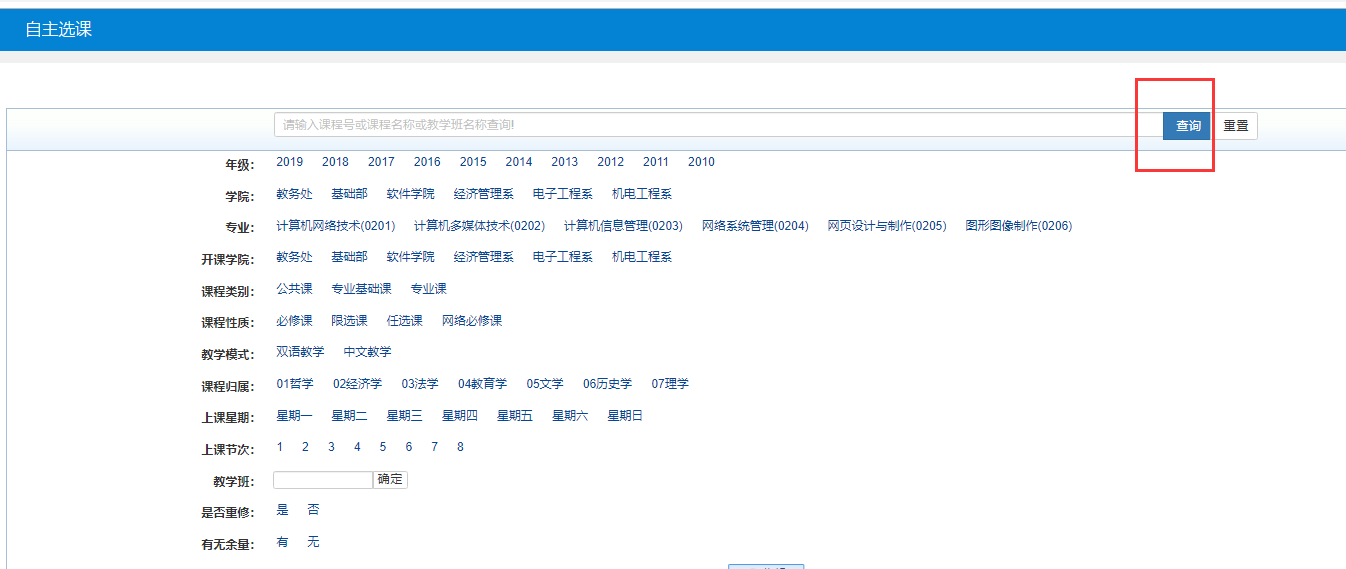Viewport: 1346px width, 569px height.
Task: Filter by 任选课 course nature
Action: point(404,321)
